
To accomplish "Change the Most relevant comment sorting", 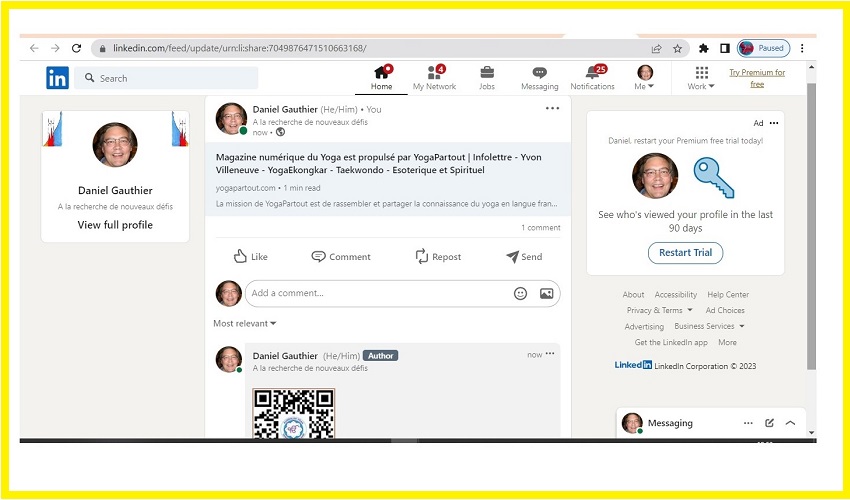I will pyautogui.click(x=245, y=323).
